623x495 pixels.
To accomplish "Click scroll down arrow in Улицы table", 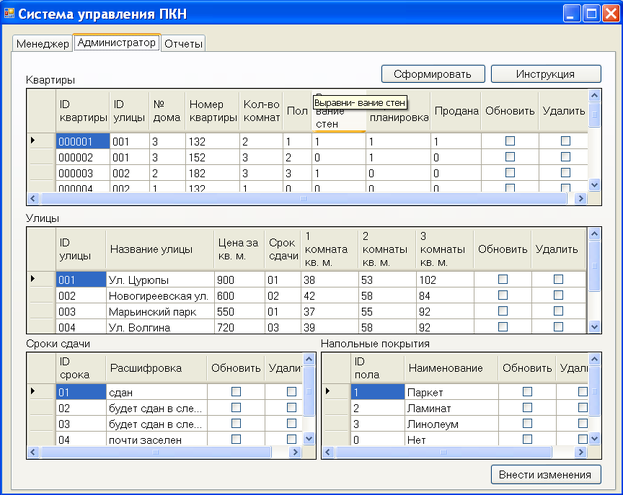I will point(594,326).
